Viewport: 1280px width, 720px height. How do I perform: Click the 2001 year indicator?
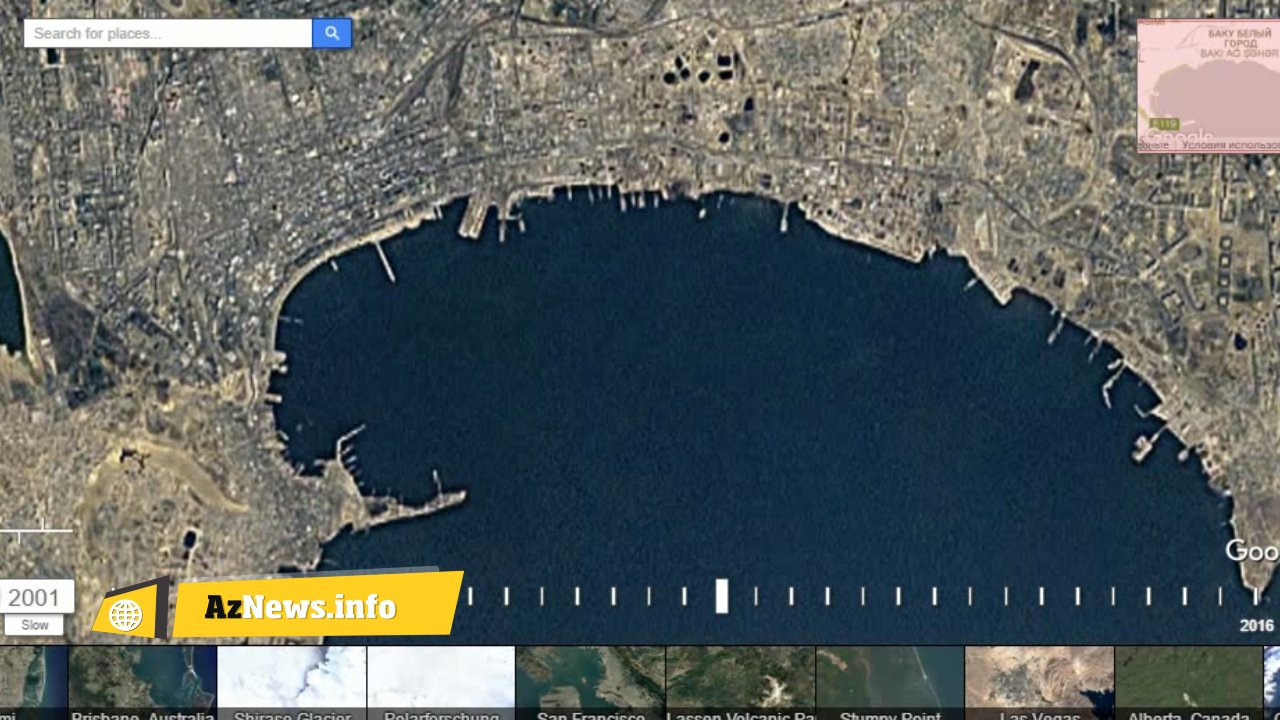pyautogui.click(x=35, y=598)
